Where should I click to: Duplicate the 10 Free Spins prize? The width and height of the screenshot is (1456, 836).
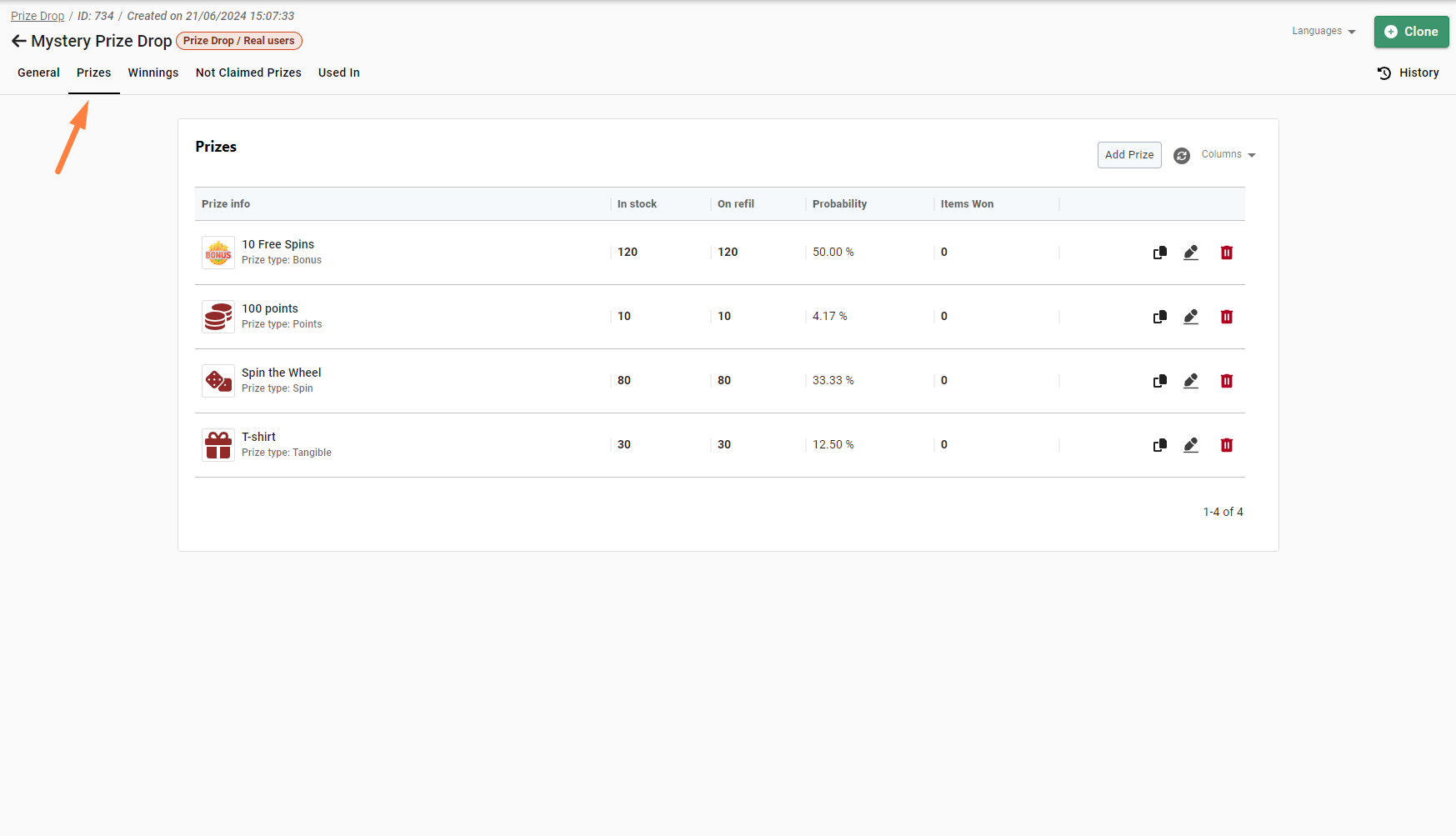point(1159,253)
